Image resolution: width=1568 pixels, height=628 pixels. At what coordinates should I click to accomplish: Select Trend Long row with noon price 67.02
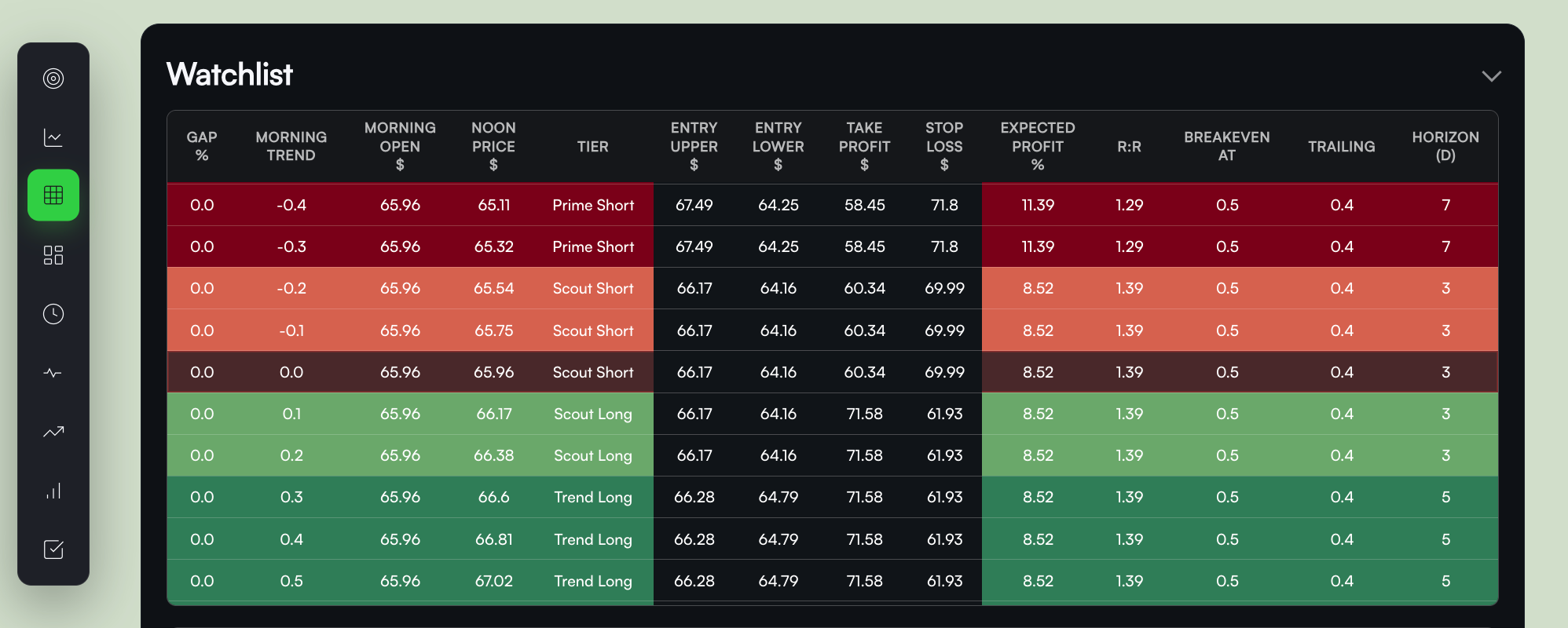point(592,581)
